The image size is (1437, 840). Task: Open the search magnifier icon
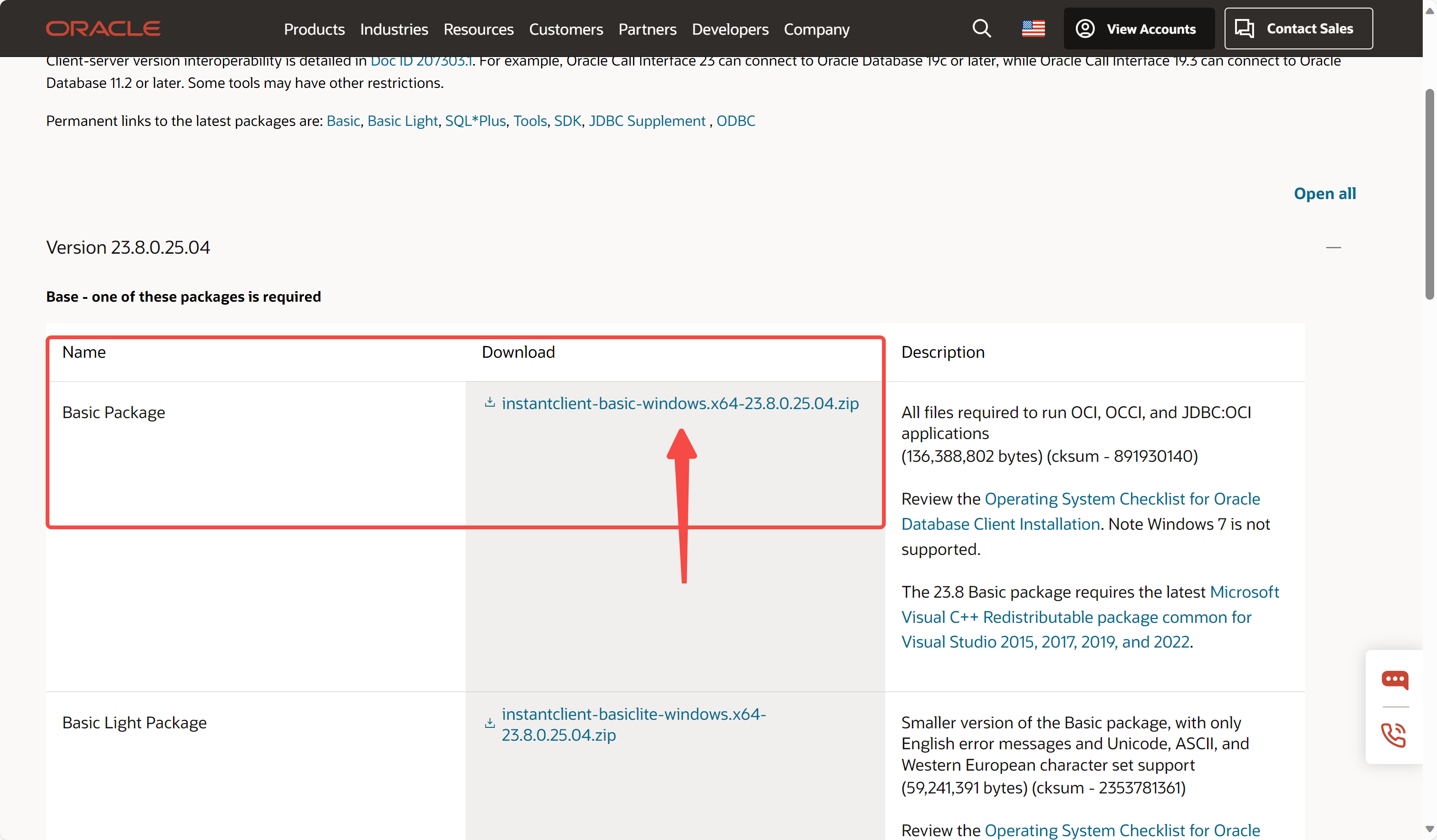pos(981,29)
